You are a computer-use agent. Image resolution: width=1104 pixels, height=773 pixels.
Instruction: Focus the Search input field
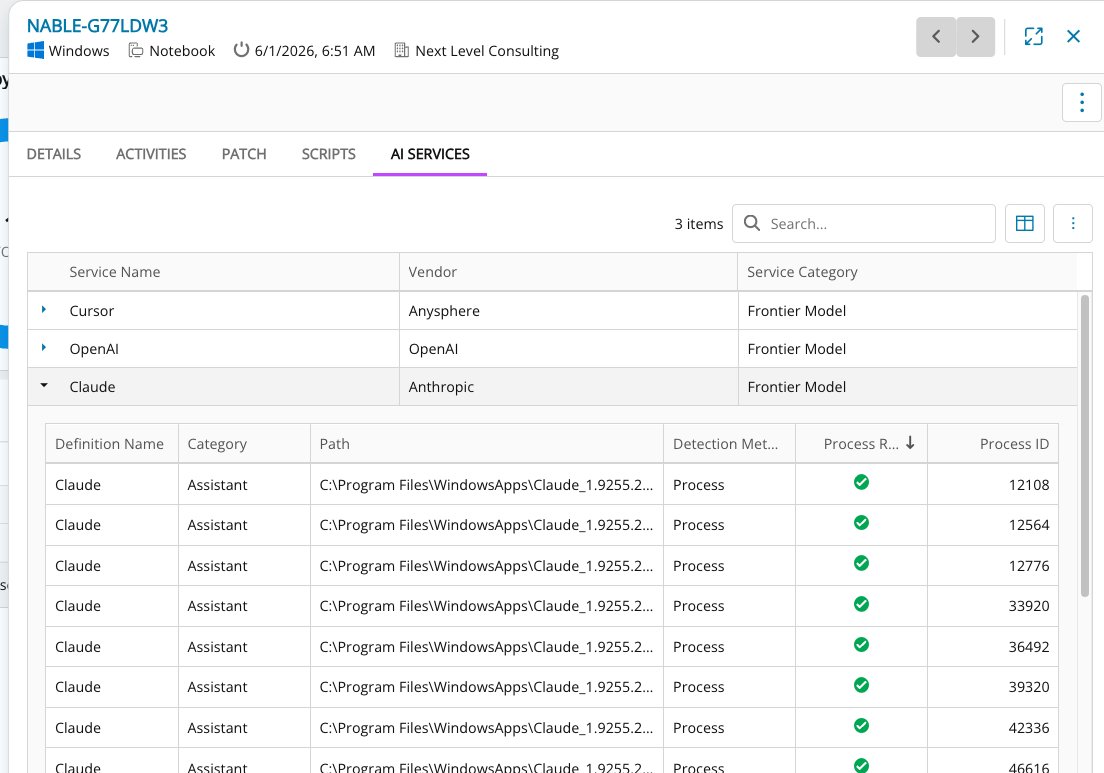[x=863, y=224]
